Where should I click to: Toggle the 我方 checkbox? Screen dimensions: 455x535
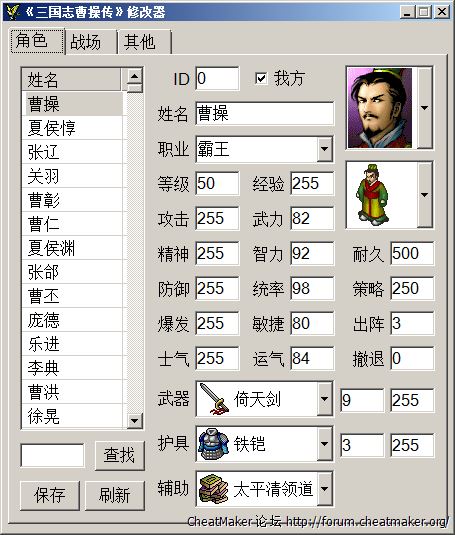pos(261,78)
